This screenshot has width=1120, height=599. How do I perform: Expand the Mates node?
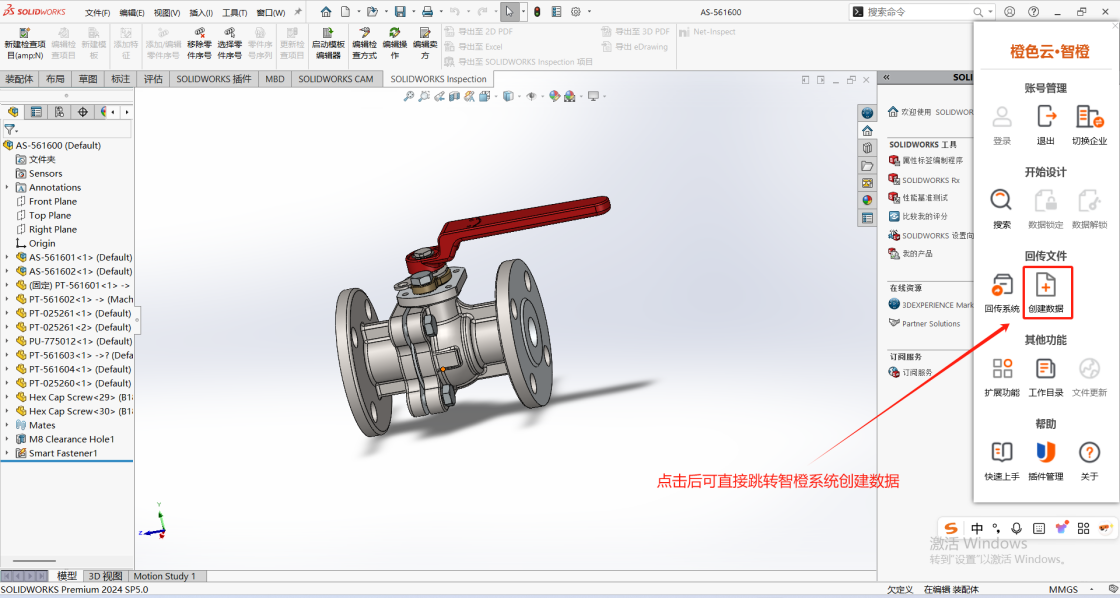click(x=6, y=425)
